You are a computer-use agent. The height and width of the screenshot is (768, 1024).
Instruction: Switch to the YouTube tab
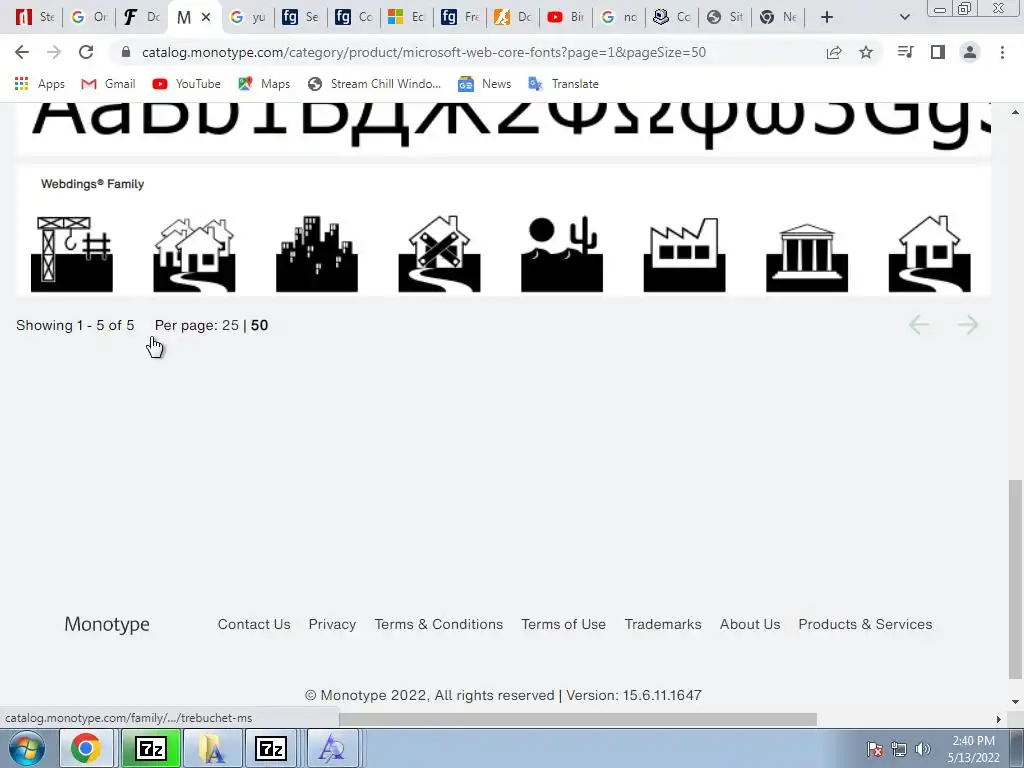point(566,17)
